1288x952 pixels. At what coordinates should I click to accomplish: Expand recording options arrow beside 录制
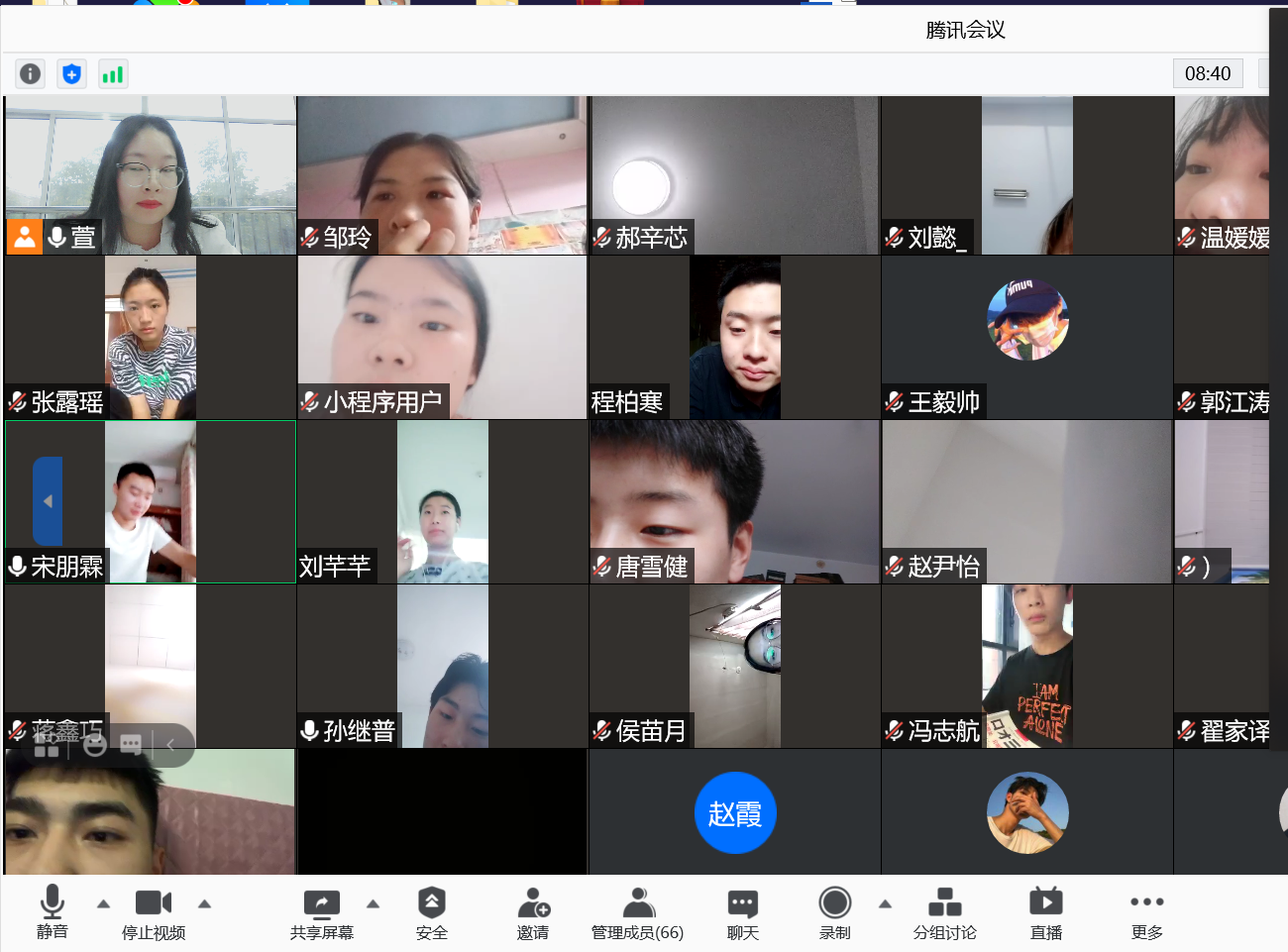coord(885,903)
